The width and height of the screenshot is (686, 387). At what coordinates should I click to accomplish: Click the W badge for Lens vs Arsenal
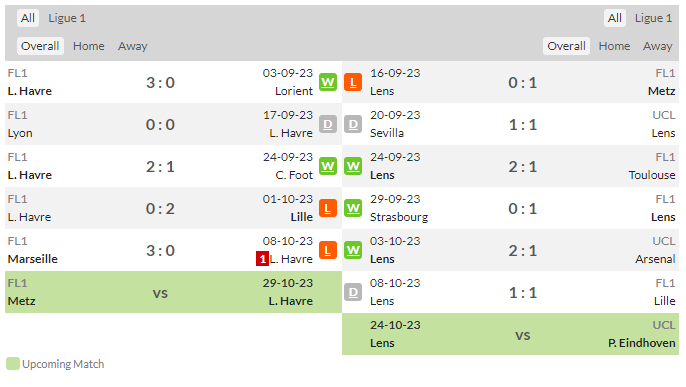pyautogui.click(x=353, y=251)
